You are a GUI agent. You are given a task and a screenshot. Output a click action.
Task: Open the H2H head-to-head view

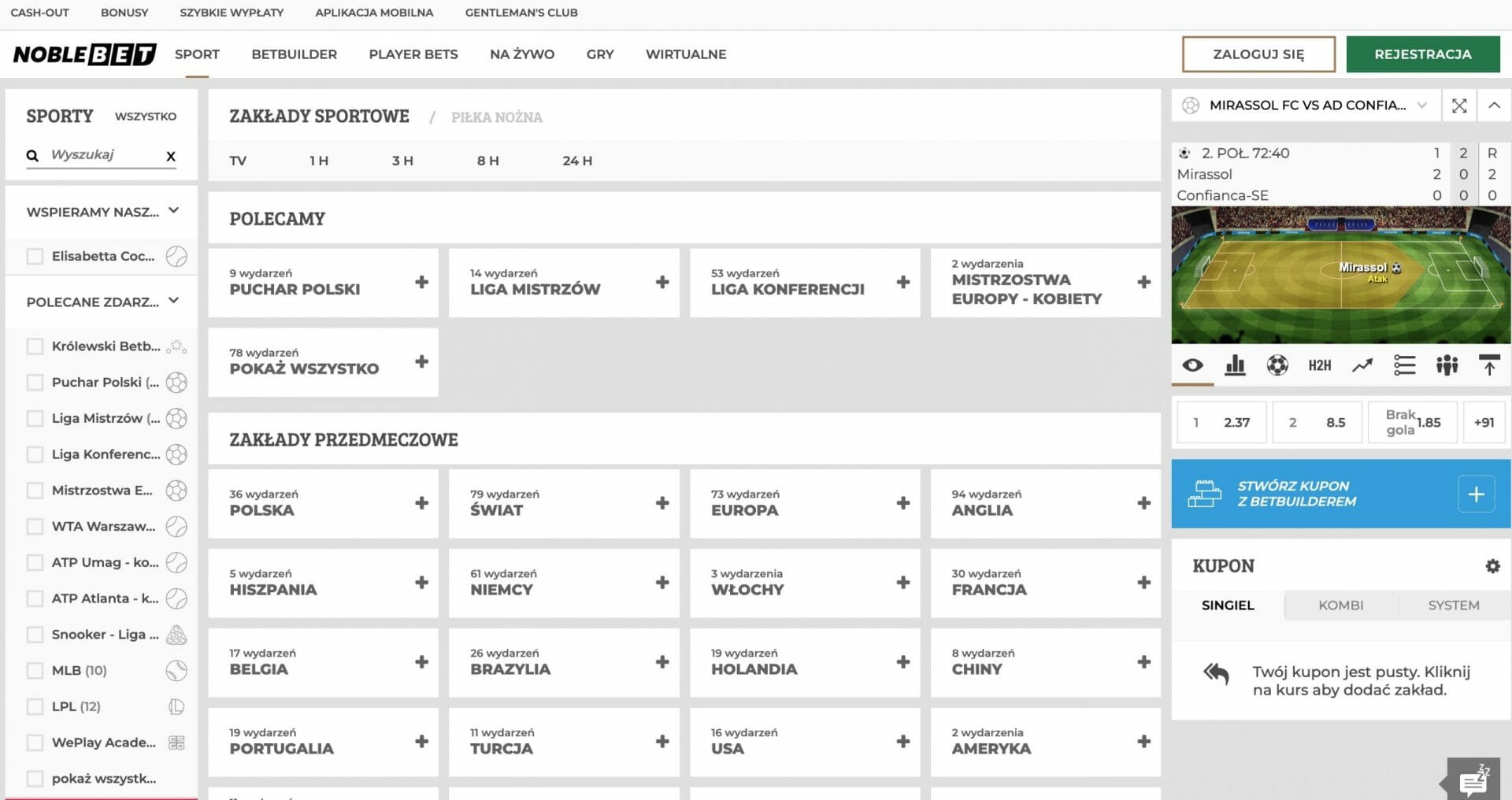tap(1320, 365)
